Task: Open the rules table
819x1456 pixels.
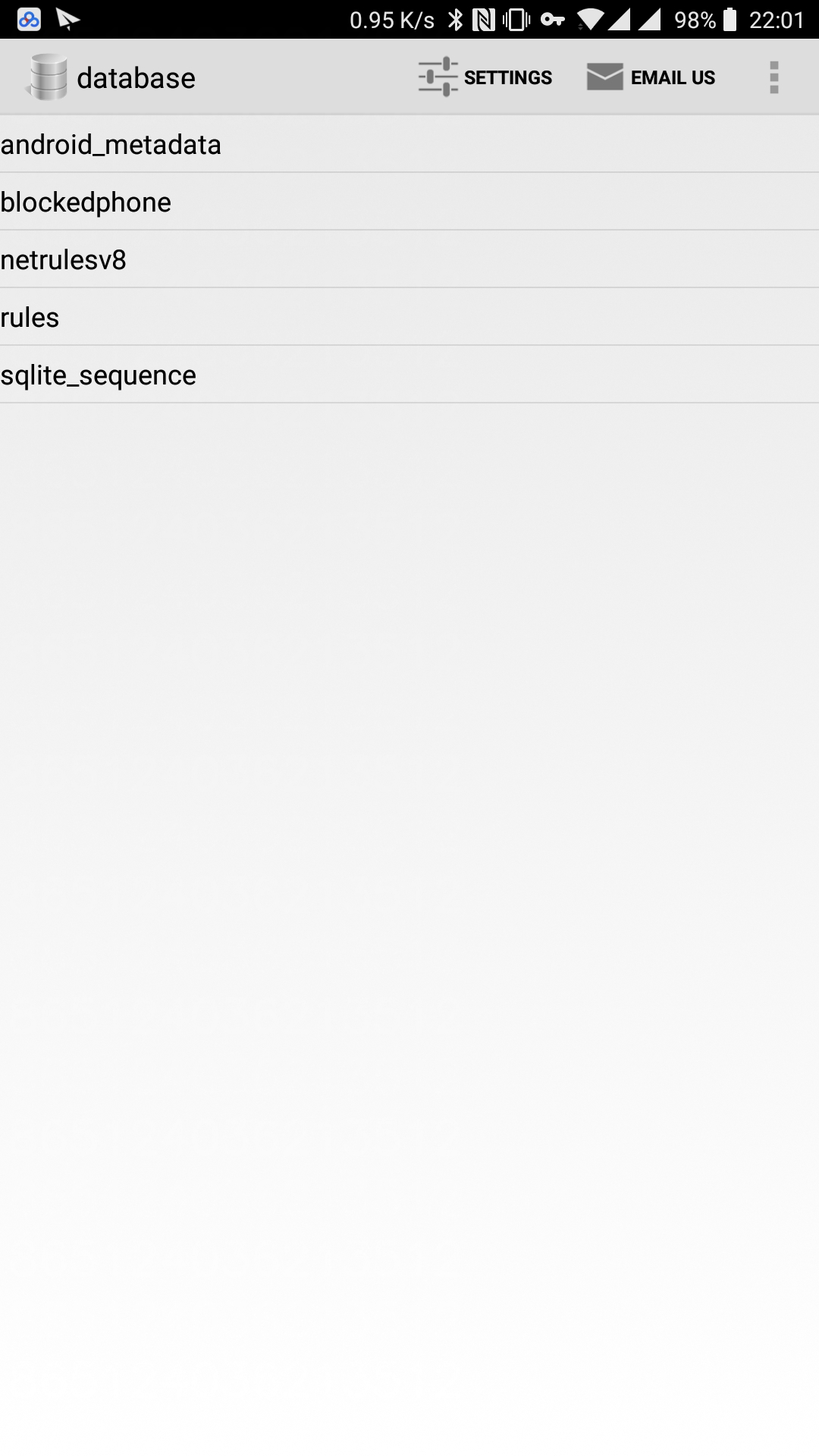Action: (x=409, y=317)
